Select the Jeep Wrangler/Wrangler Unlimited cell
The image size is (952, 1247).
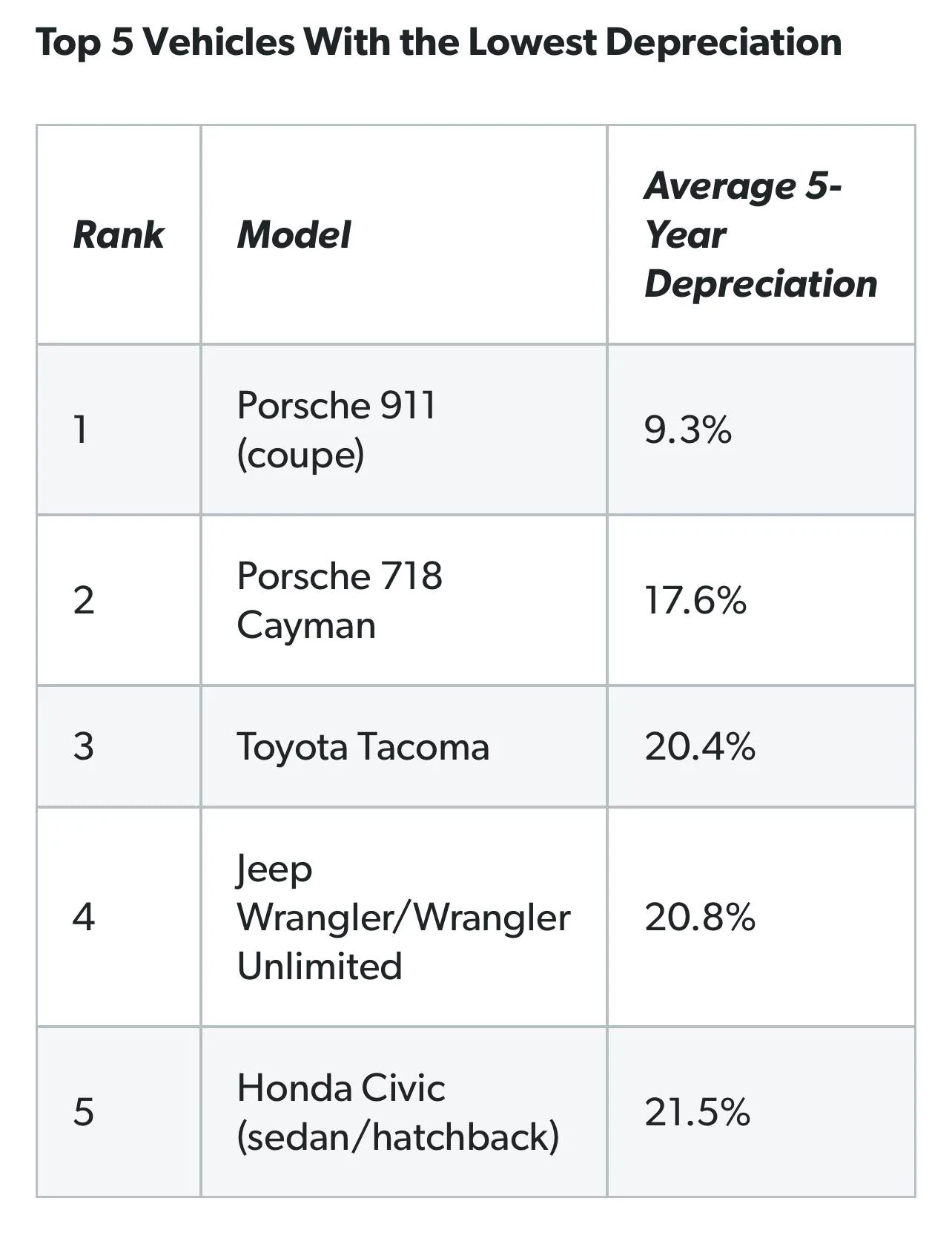[x=403, y=918]
